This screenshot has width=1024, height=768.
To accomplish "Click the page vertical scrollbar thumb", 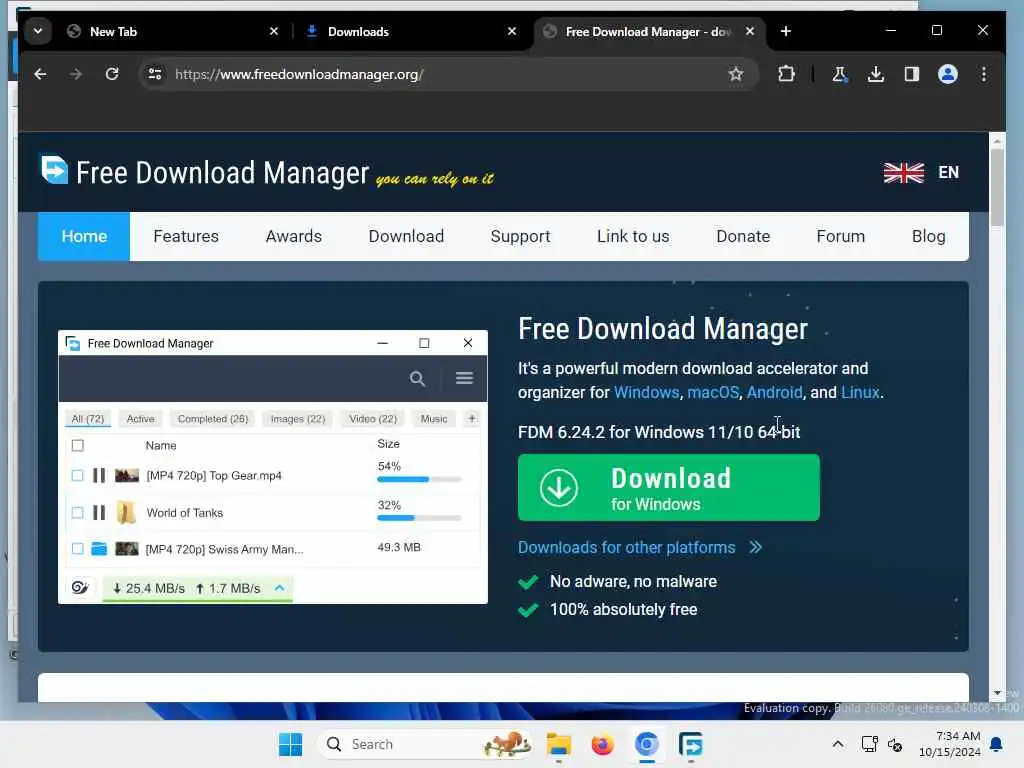I will click(x=997, y=187).
